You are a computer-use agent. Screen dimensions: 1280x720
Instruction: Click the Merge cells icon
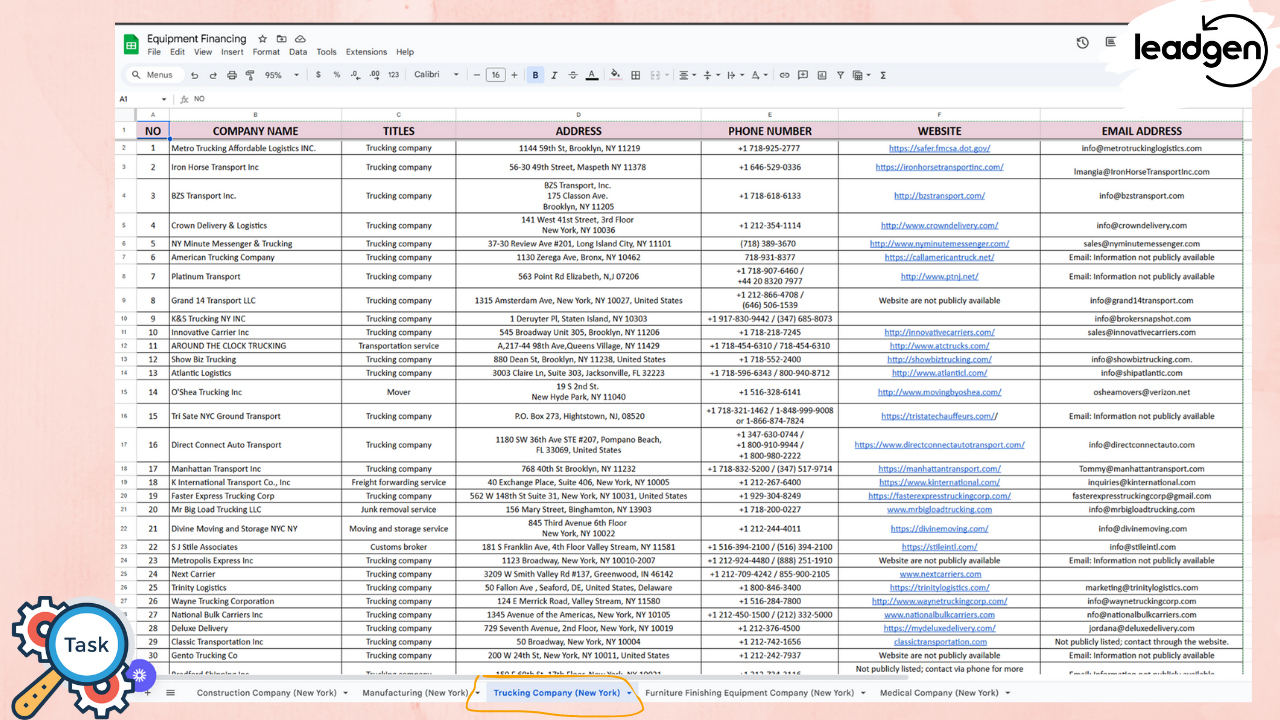[655, 75]
